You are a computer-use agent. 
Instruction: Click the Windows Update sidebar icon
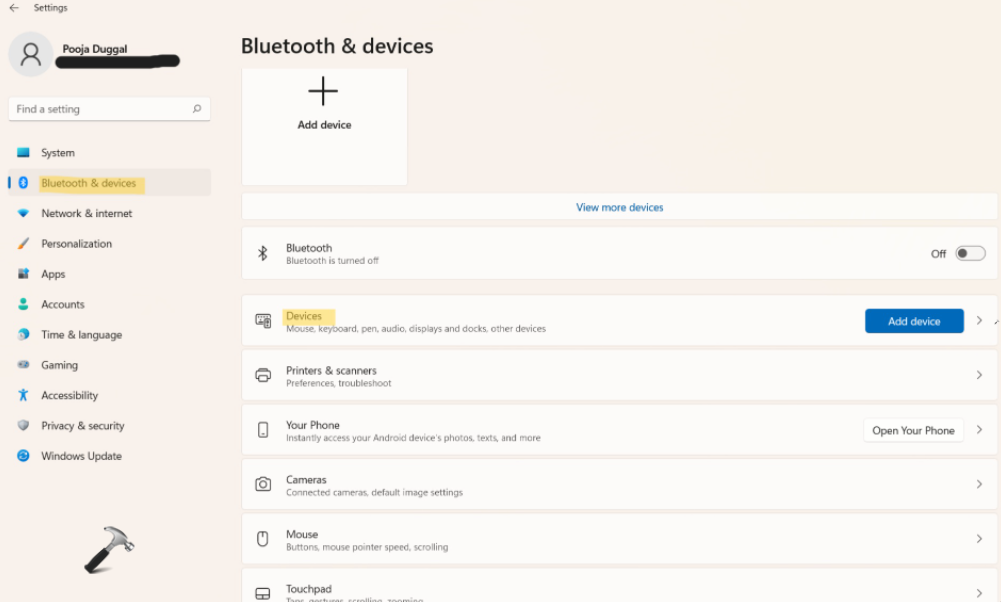click(x=23, y=456)
